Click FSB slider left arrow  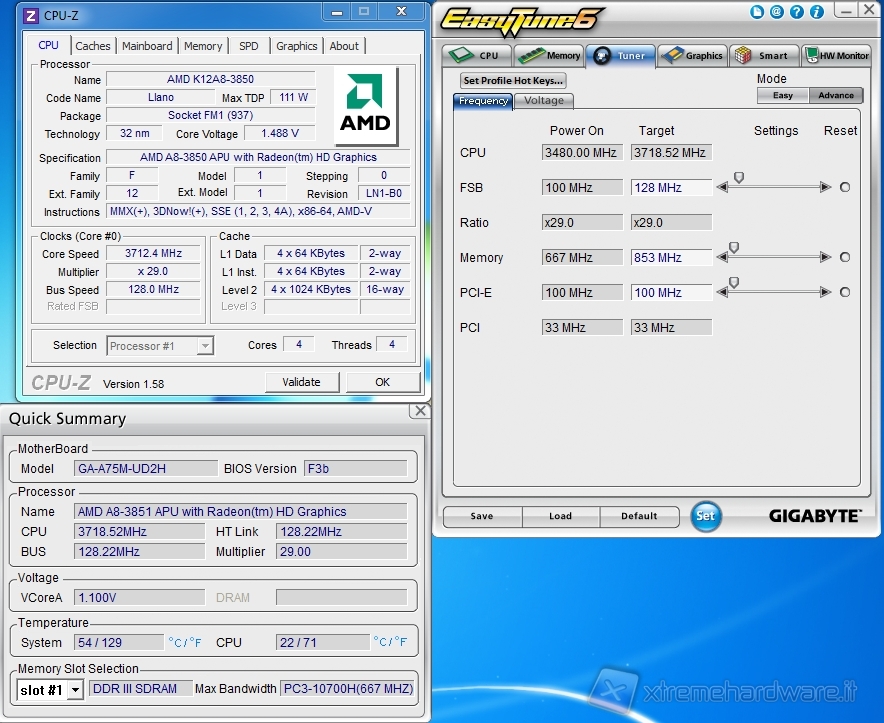coord(722,187)
